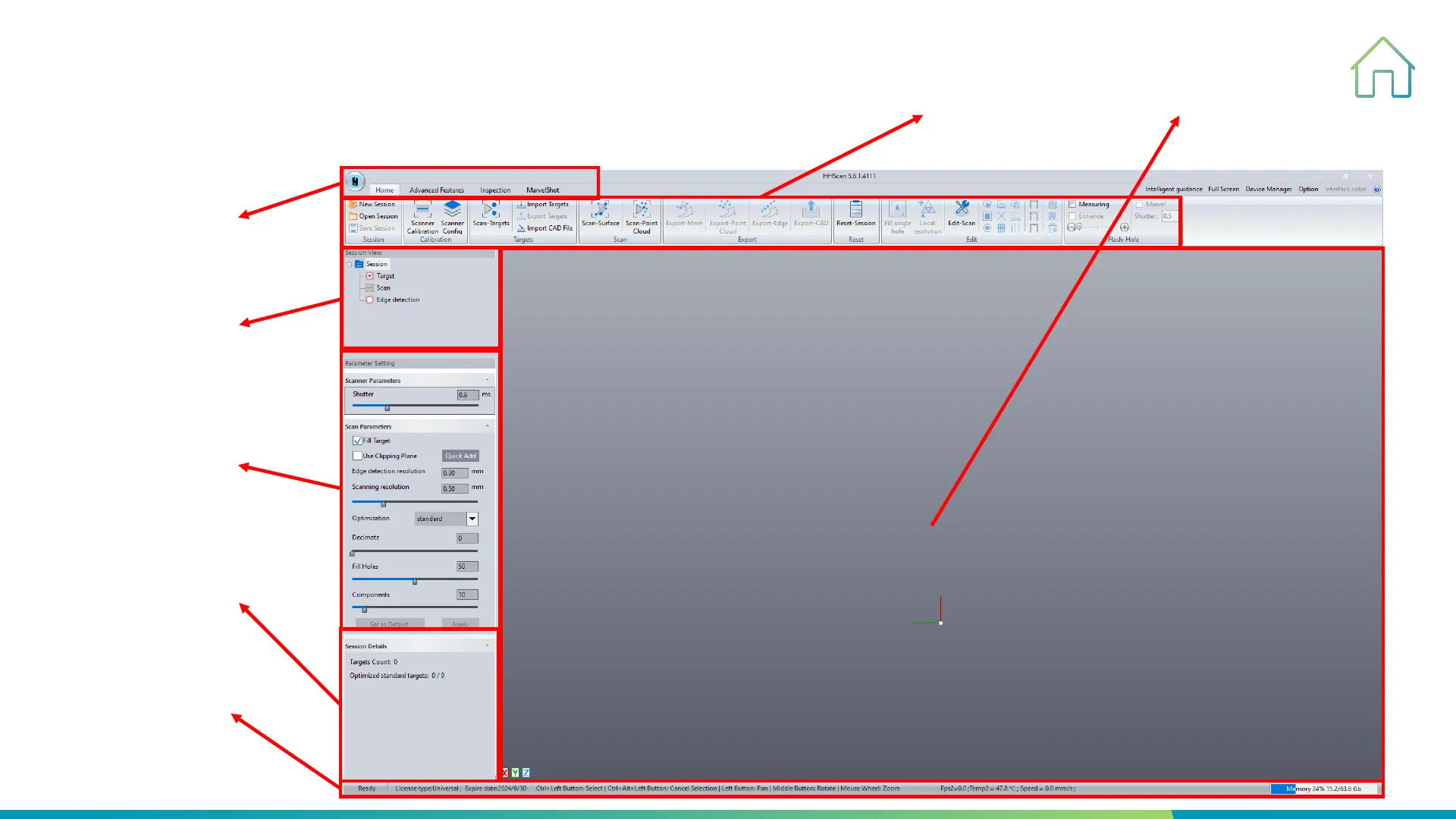Toggle the Measuring checkbox
Viewport: 1456px width, 819px height.
coord(1072,204)
